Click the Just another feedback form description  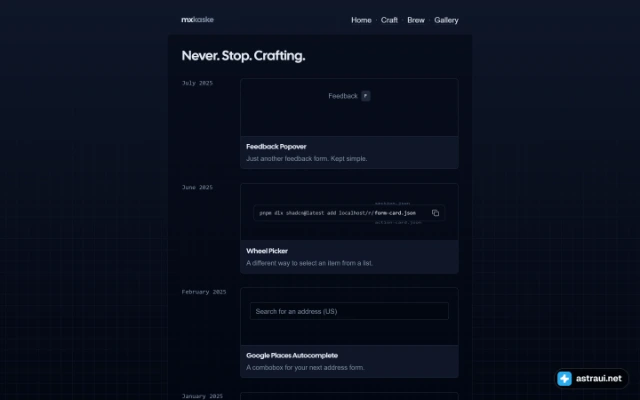click(x=307, y=159)
